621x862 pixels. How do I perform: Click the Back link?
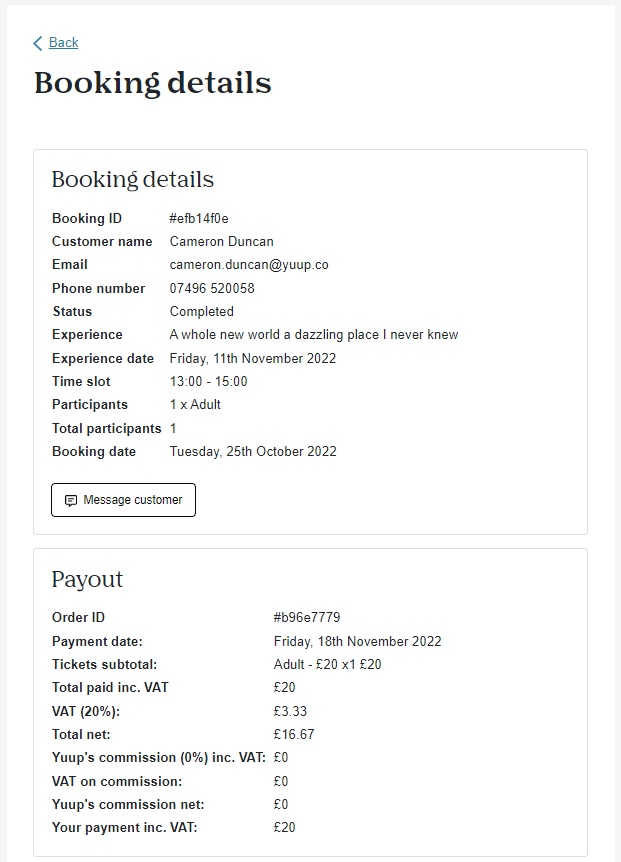[x=63, y=42]
